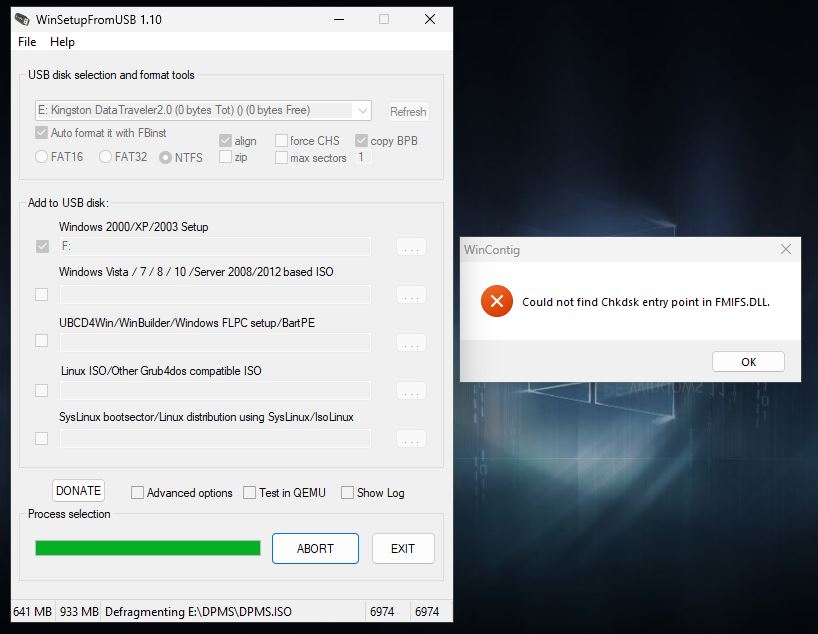This screenshot has height=634, width=818.
Task: Toggle Windows 2000/XP/2003 Setup checkbox
Action: [x=42, y=246]
